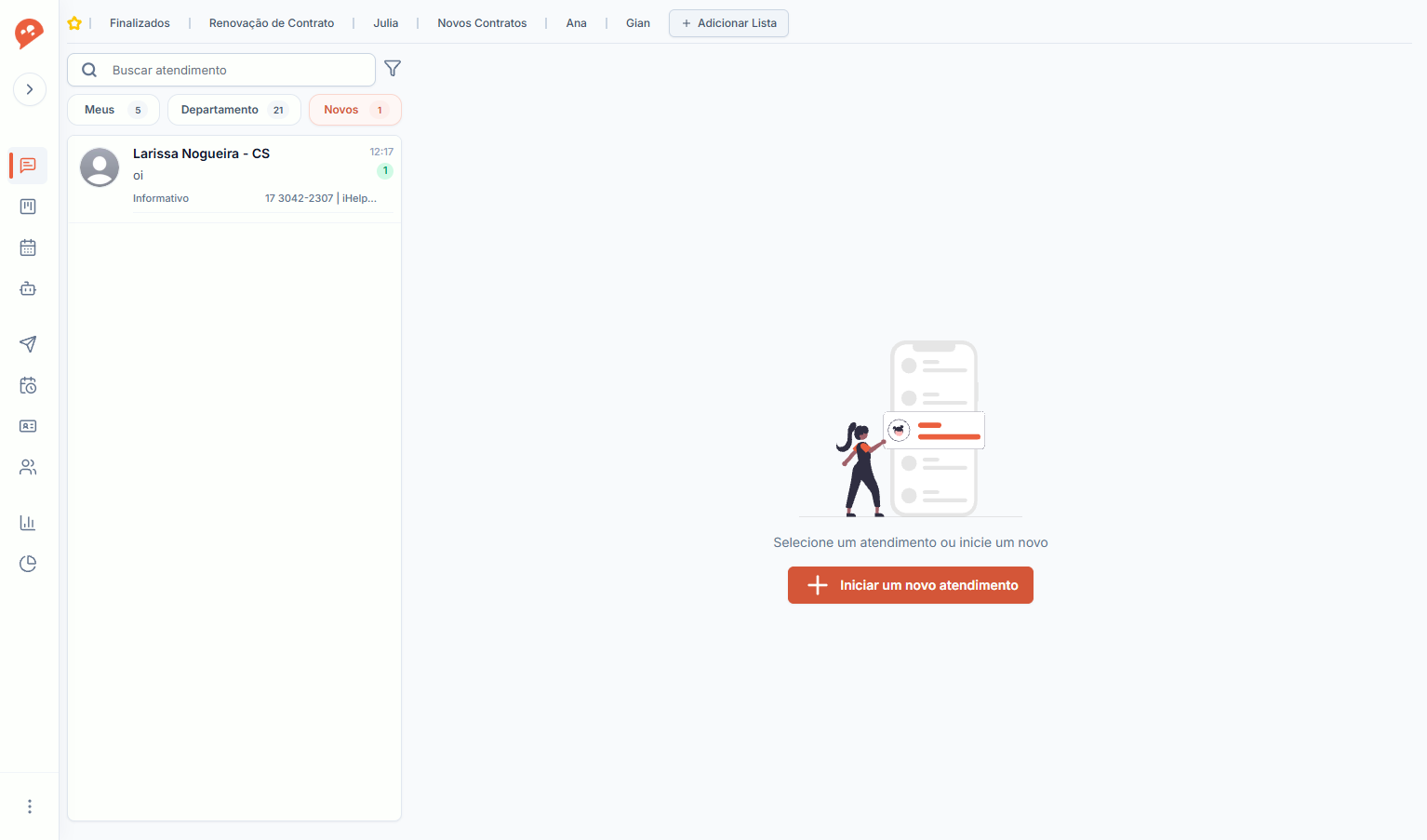Open the kanban board sidebar icon
Viewport: 1427px width, 840px height.
point(28,207)
